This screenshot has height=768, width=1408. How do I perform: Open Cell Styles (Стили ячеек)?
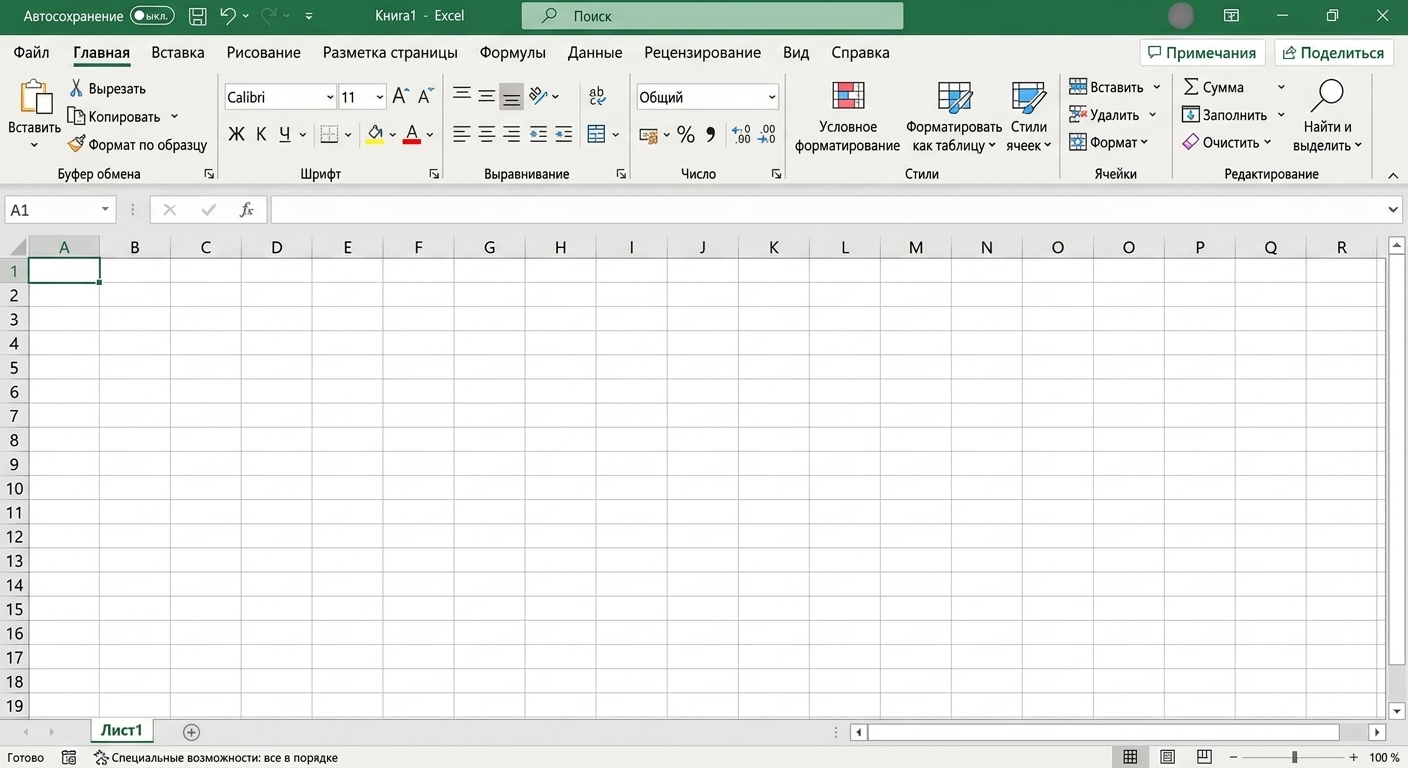(x=1028, y=117)
